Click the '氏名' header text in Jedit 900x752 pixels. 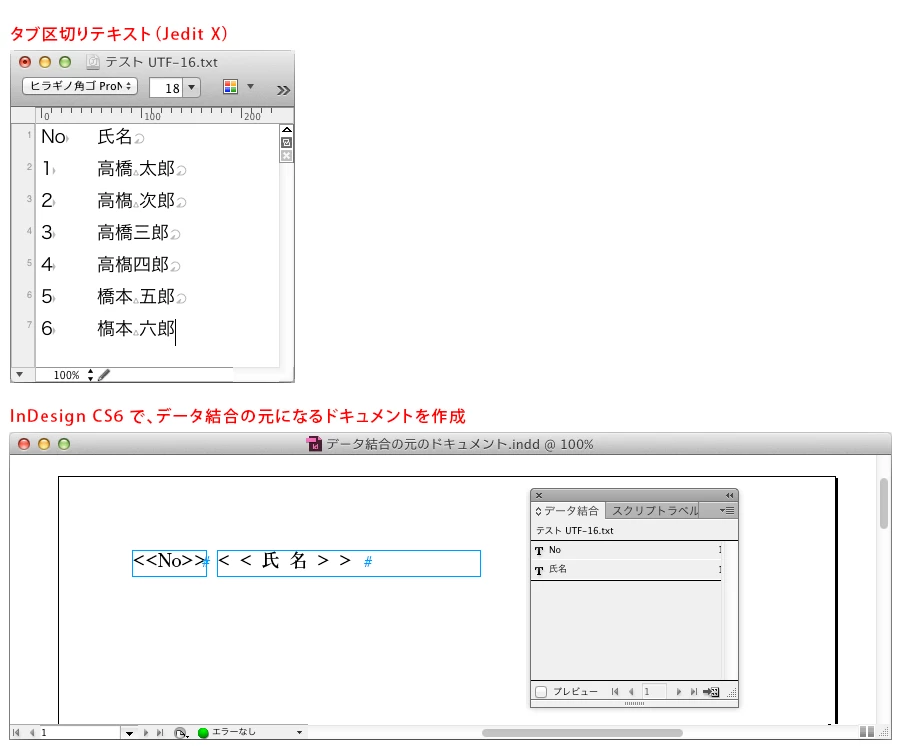tap(115, 137)
